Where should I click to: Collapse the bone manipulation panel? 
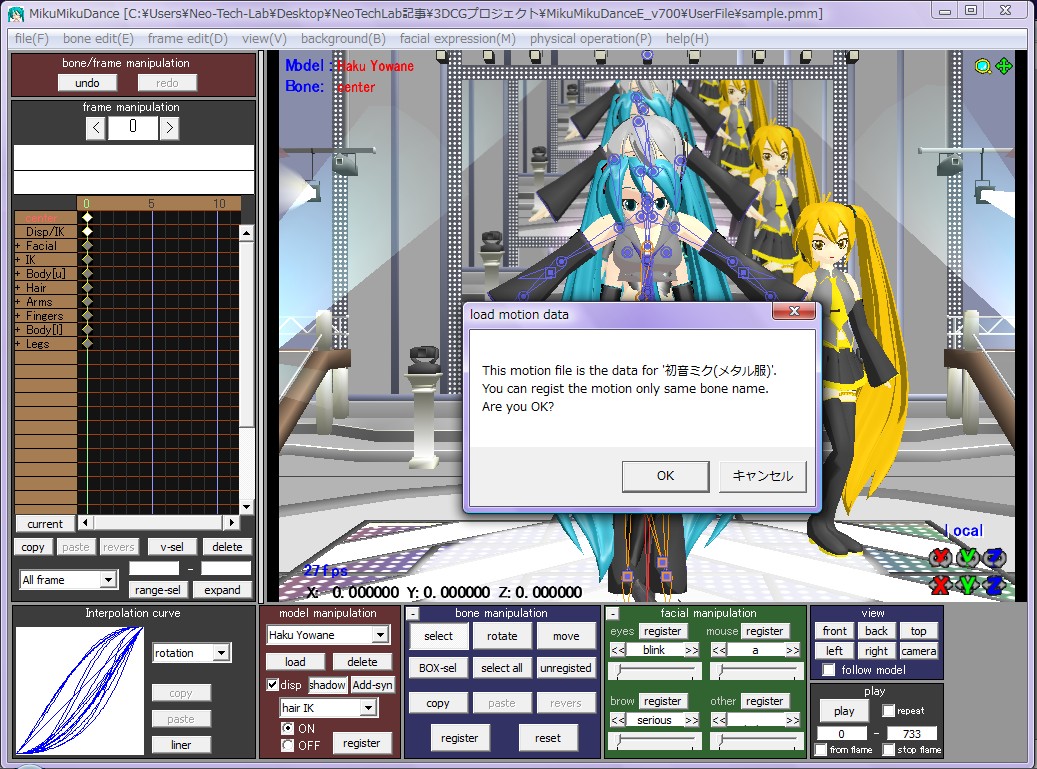coord(412,614)
